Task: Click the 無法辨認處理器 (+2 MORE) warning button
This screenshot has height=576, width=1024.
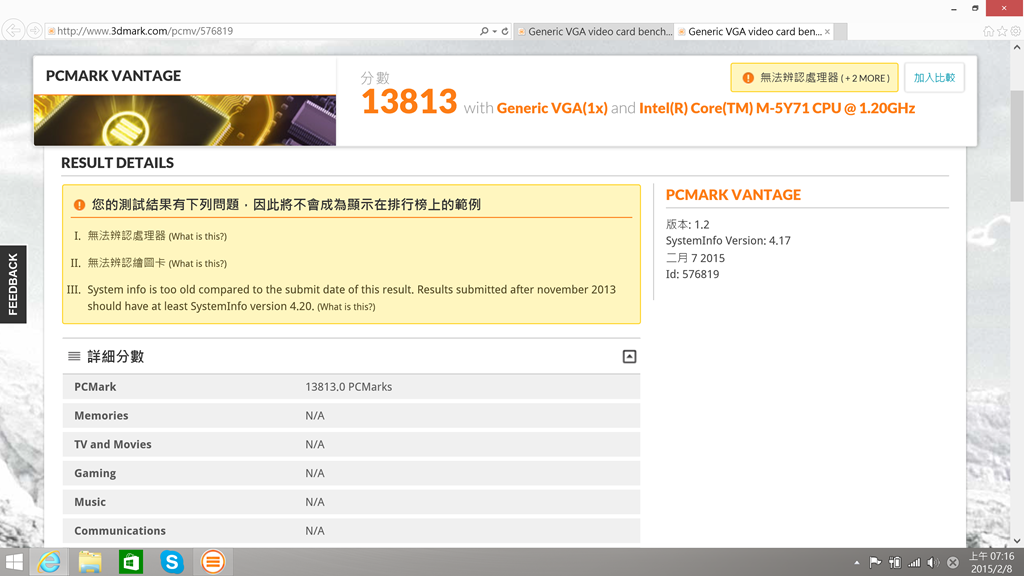Action: pyautogui.click(x=814, y=78)
